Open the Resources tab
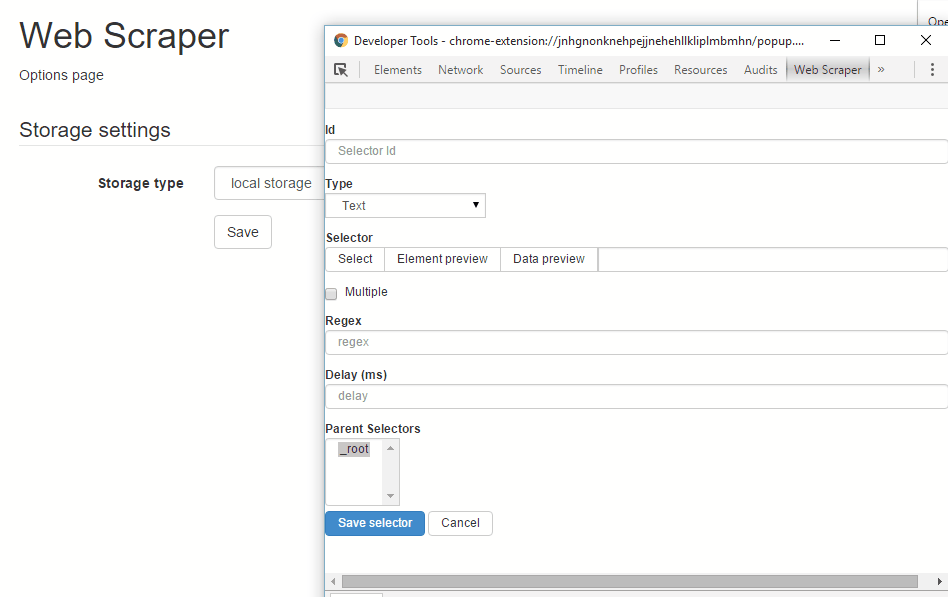 pyautogui.click(x=701, y=70)
